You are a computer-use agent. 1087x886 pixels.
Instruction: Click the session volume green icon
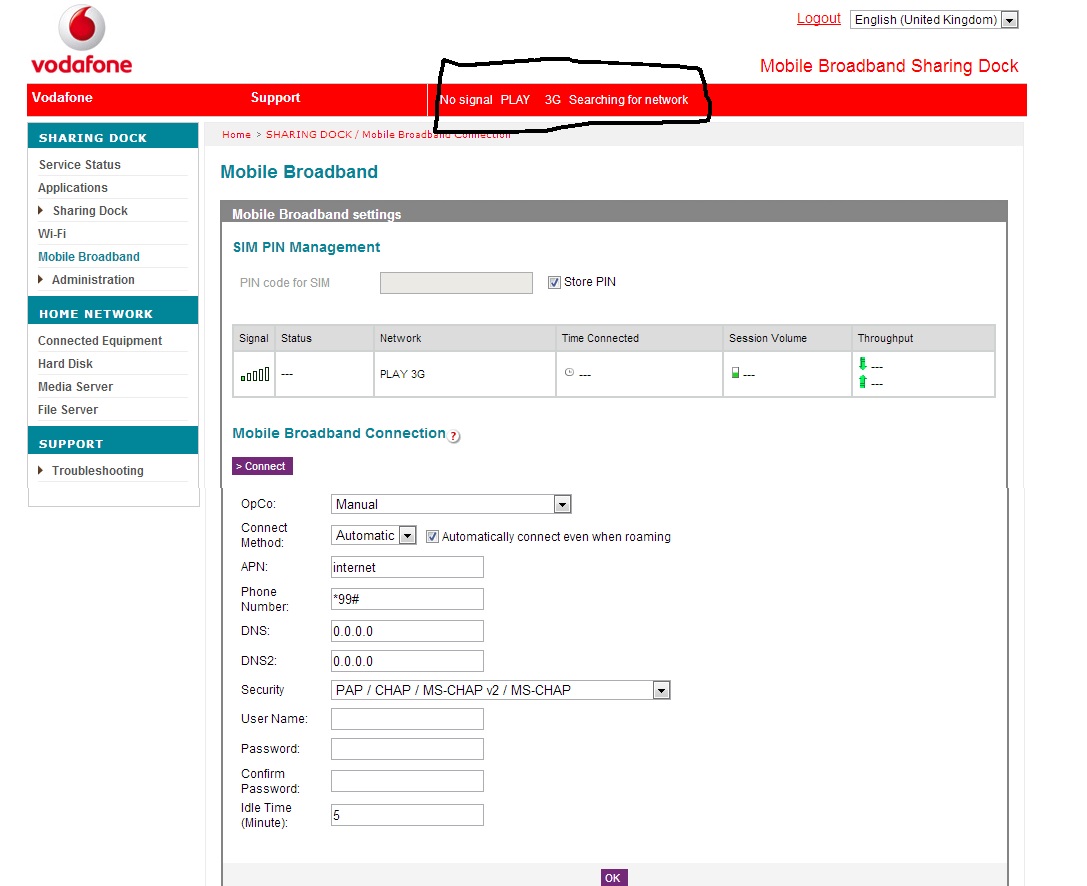click(735, 373)
